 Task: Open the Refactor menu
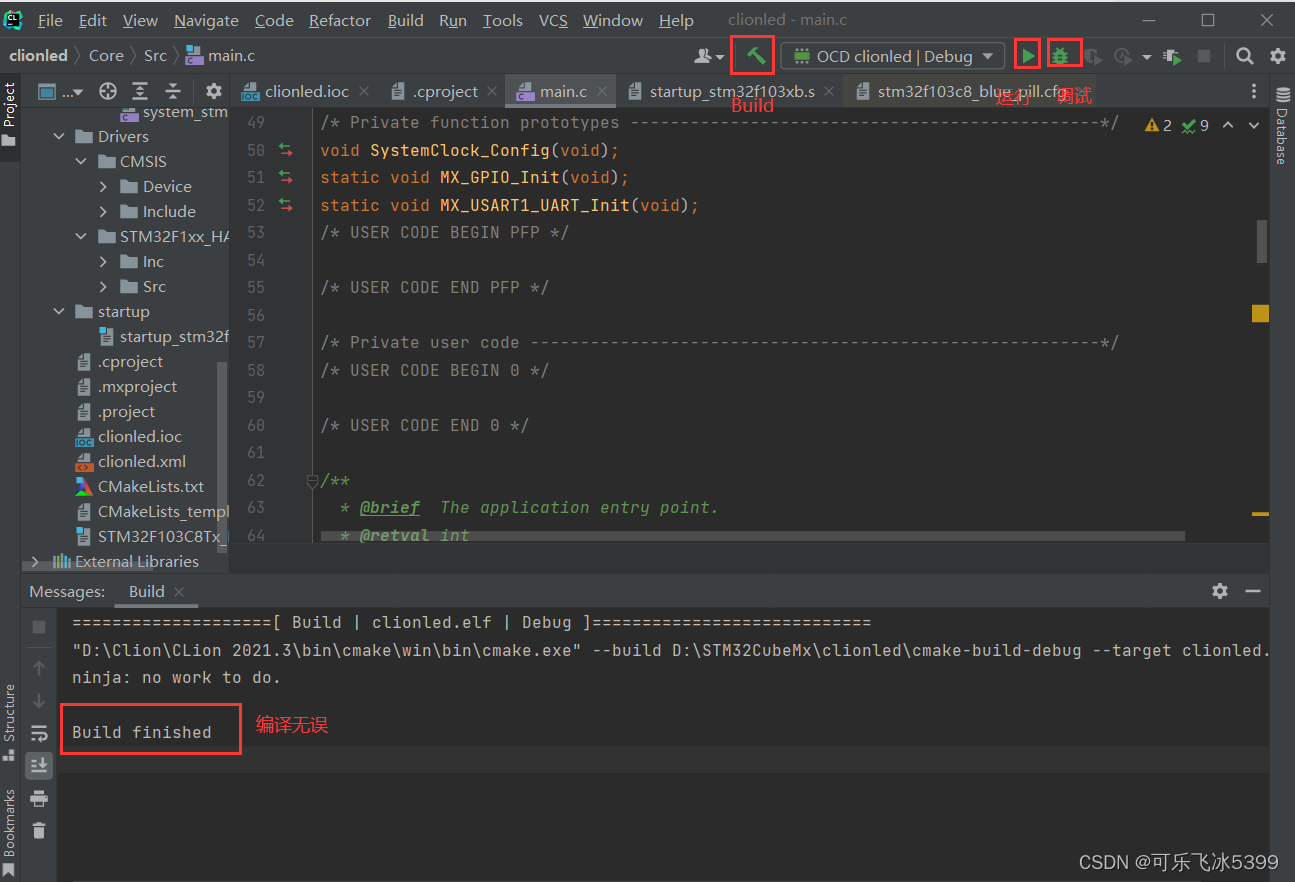click(x=340, y=20)
